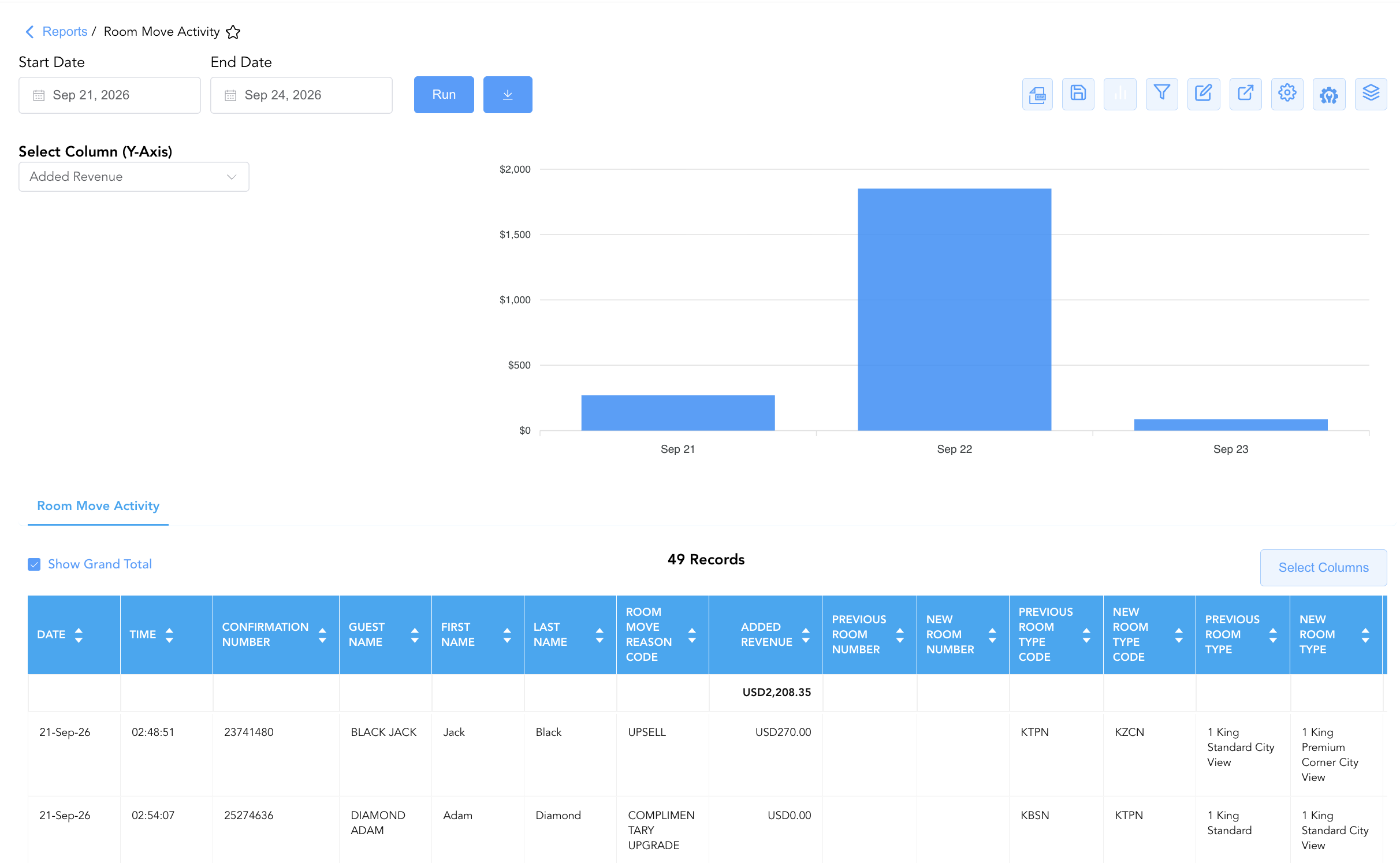This screenshot has height=863, width=1400.
Task: Open the Start Date picker field
Action: 110,95
